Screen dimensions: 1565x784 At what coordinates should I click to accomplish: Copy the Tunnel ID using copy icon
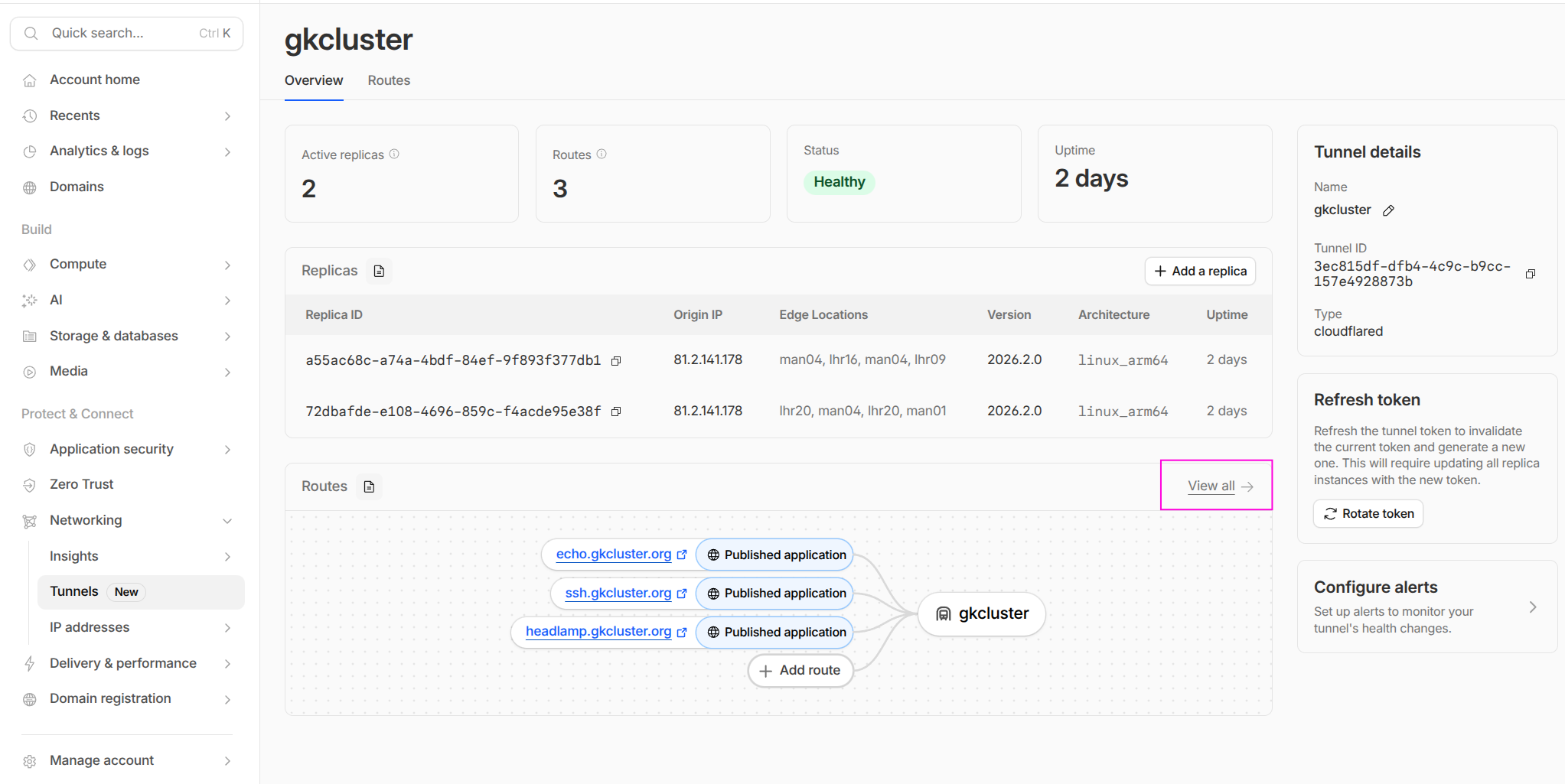point(1530,274)
